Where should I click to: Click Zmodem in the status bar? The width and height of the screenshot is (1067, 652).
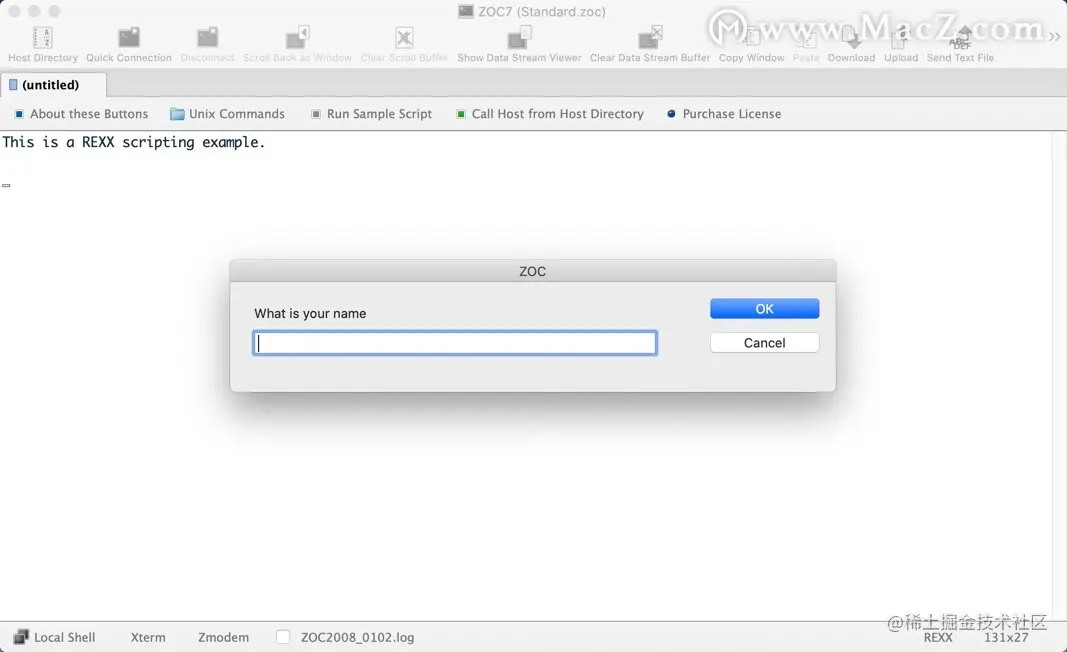(223, 637)
